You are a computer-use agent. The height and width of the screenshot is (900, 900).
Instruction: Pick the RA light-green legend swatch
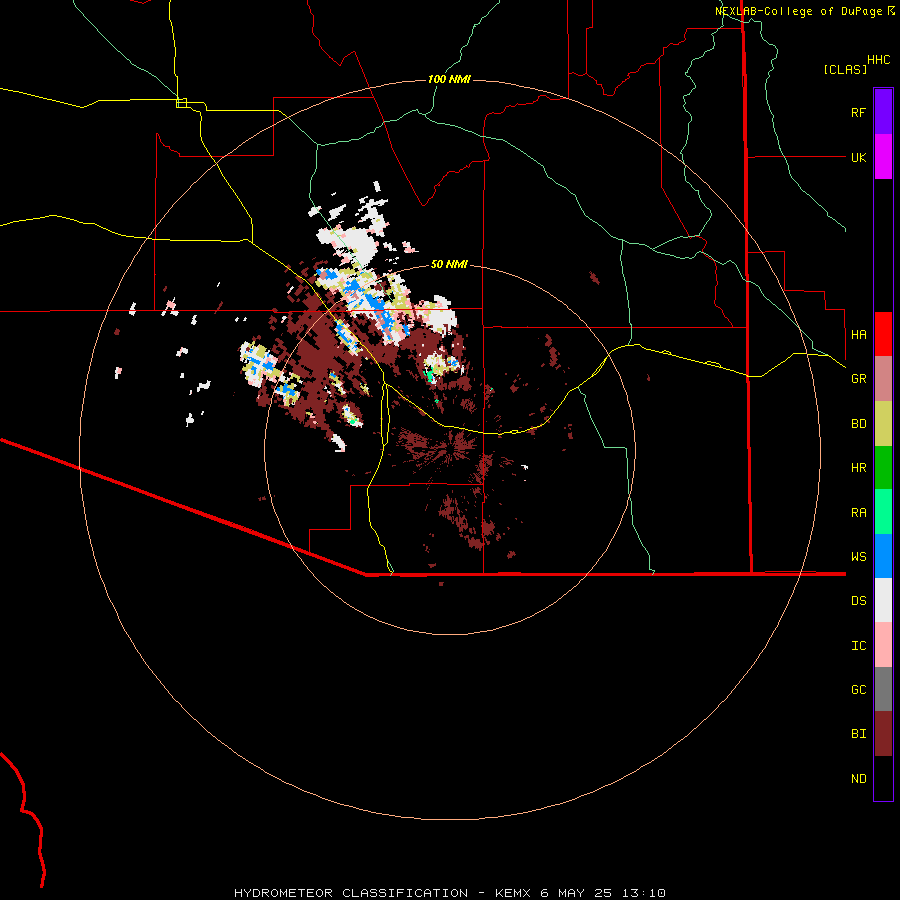(x=883, y=512)
